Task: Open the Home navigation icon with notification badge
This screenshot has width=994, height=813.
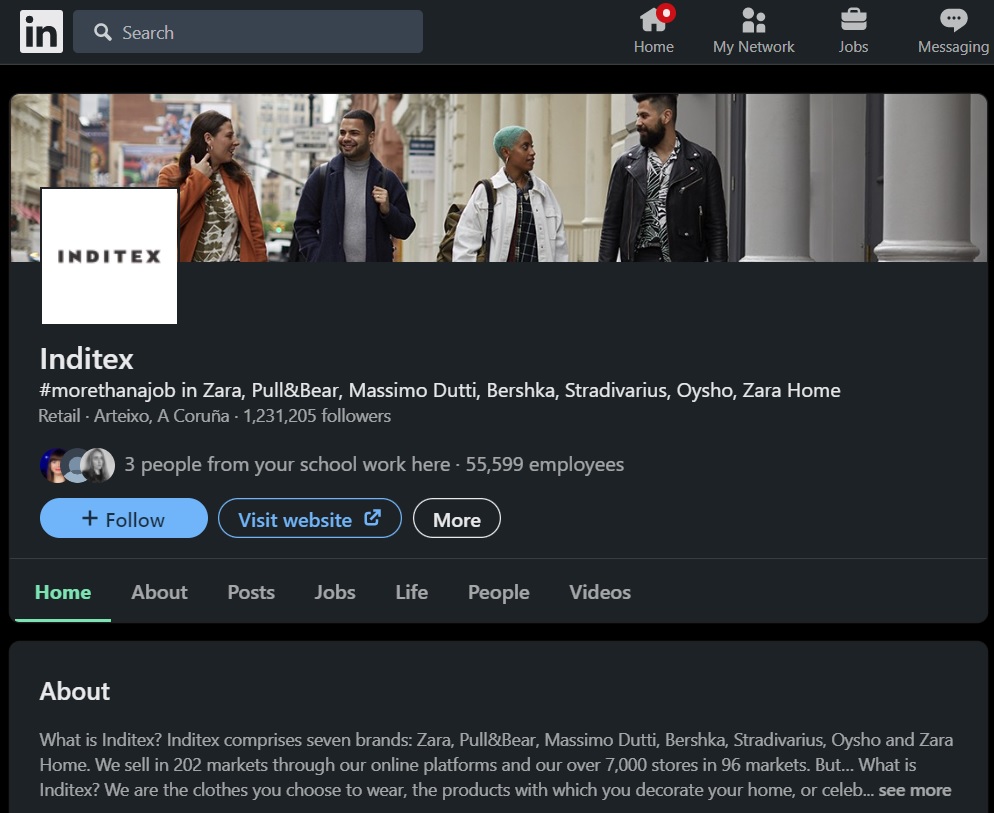Action: pos(654,30)
